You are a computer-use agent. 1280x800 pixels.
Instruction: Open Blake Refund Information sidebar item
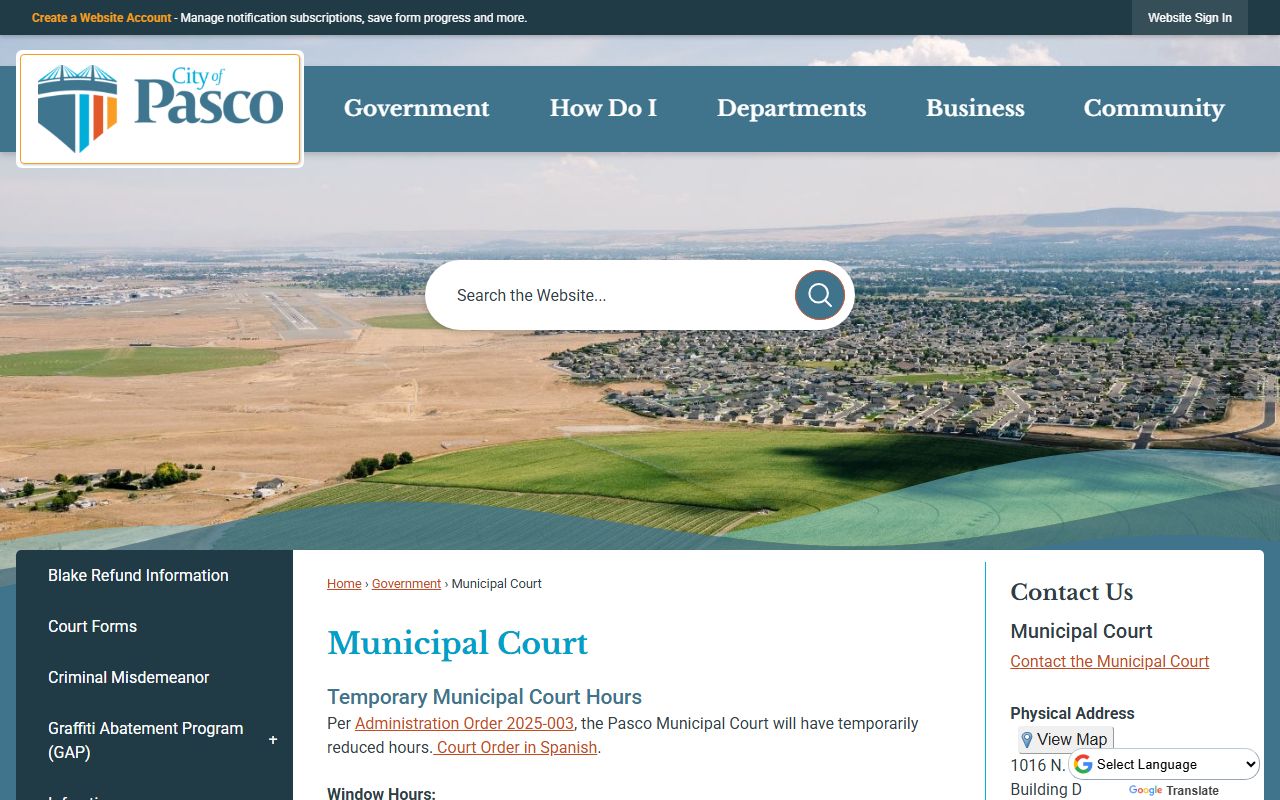click(138, 575)
